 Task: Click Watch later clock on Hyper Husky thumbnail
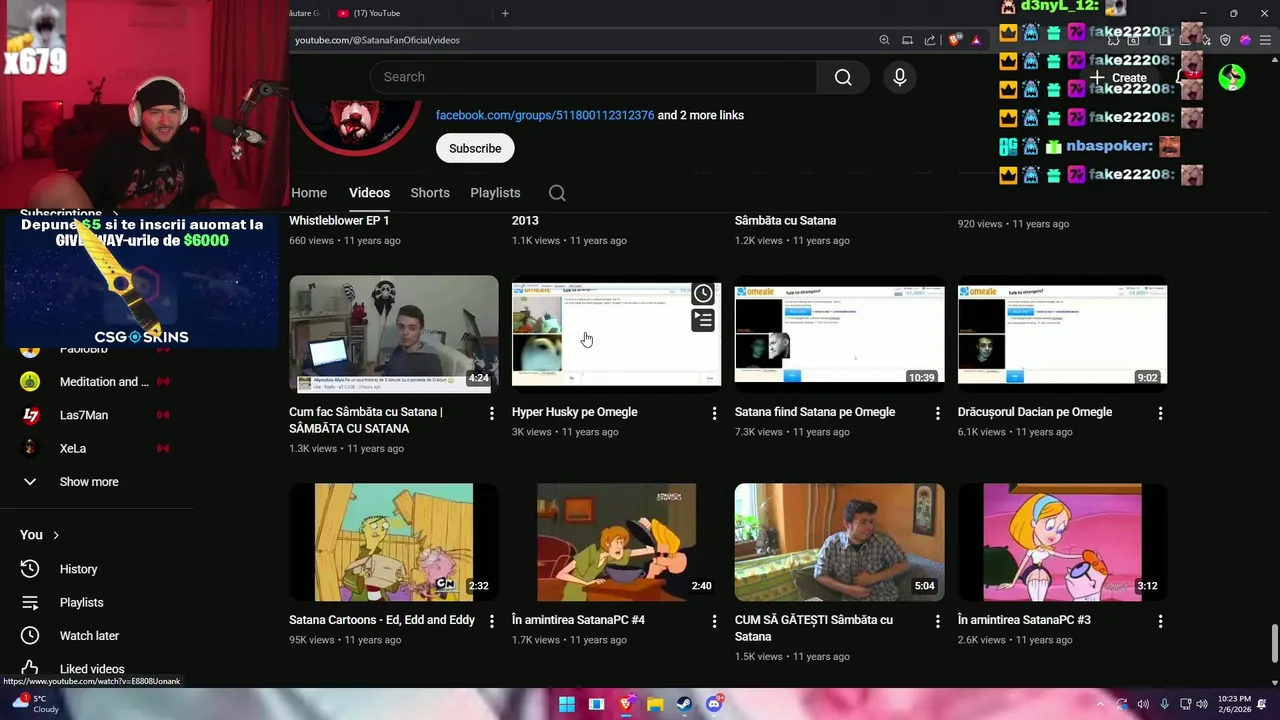(x=703, y=293)
